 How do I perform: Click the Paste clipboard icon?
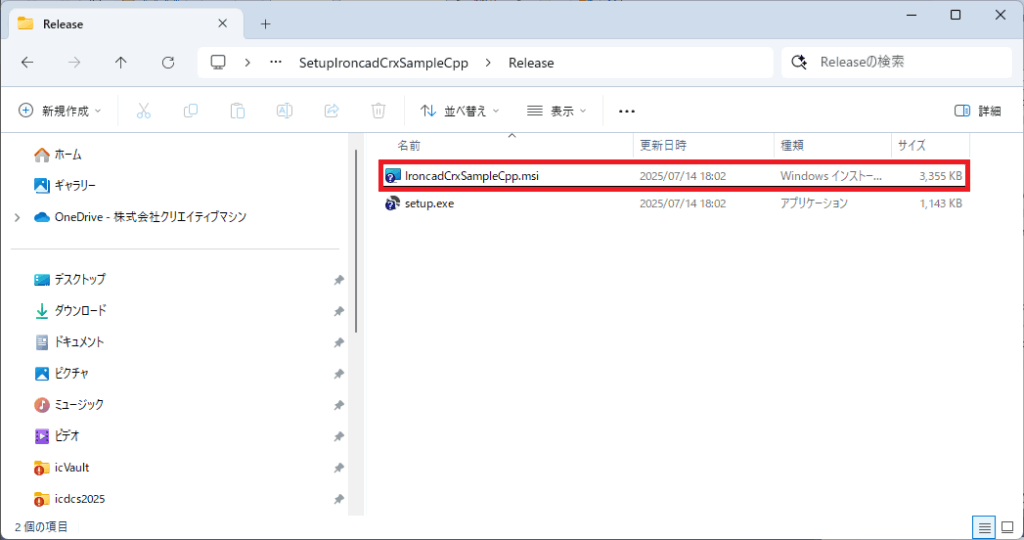coord(237,111)
